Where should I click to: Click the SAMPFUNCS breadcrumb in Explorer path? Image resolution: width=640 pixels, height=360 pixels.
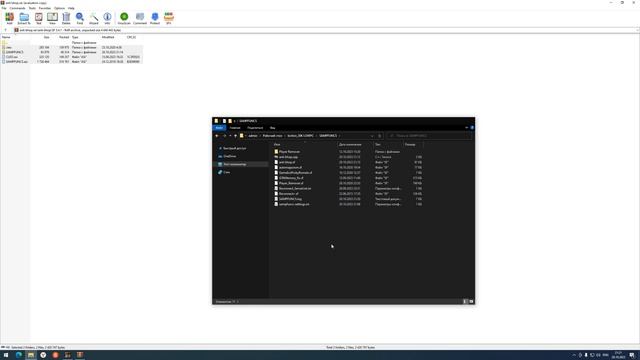[328, 136]
